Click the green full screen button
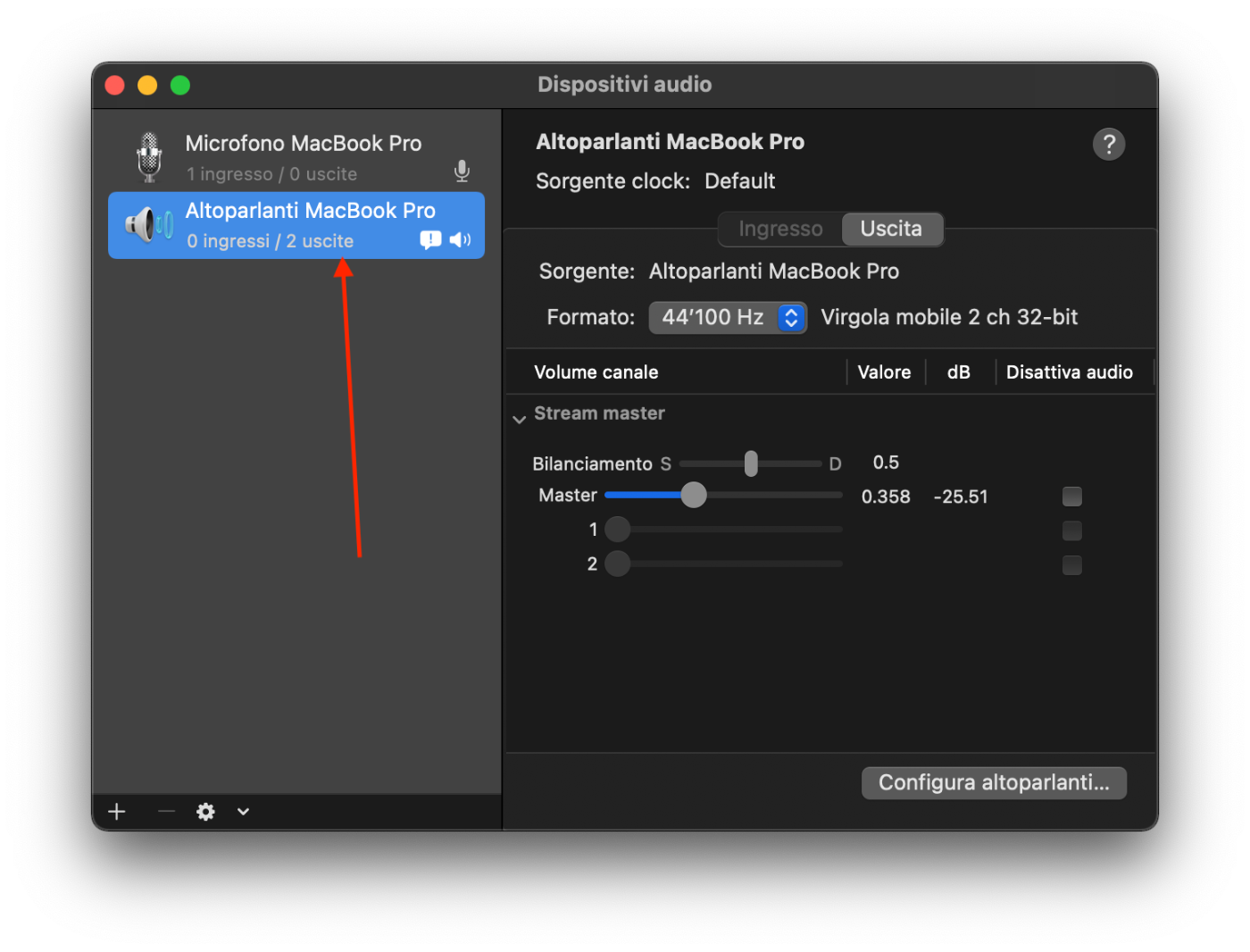The image size is (1250, 952). (180, 85)
